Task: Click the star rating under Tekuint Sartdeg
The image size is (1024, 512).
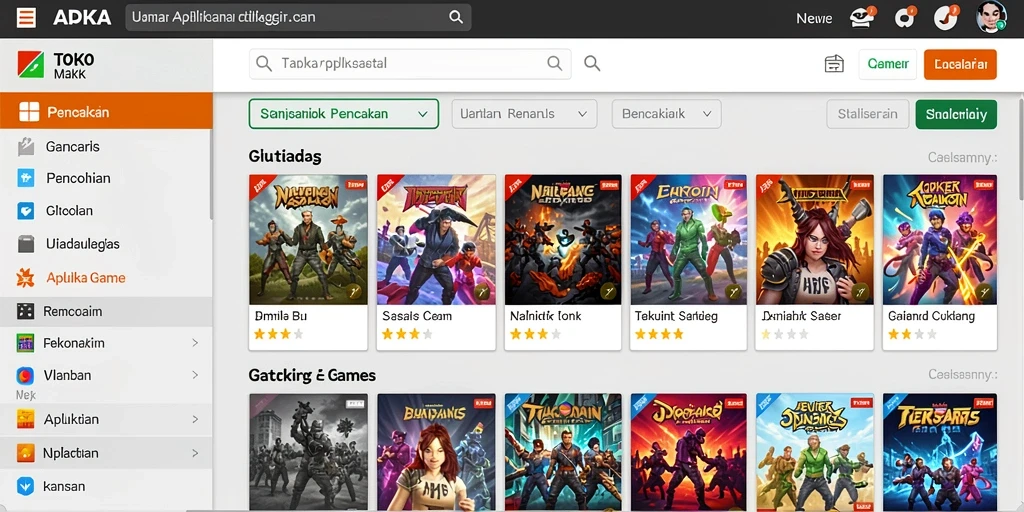Action: pyautogui.click(x=660, y=334)
